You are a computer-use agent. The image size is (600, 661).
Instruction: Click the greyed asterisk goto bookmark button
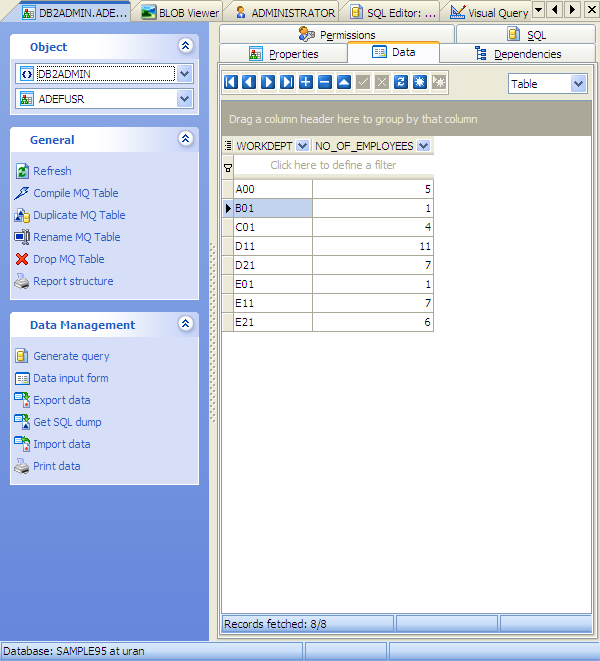(439, 82)
